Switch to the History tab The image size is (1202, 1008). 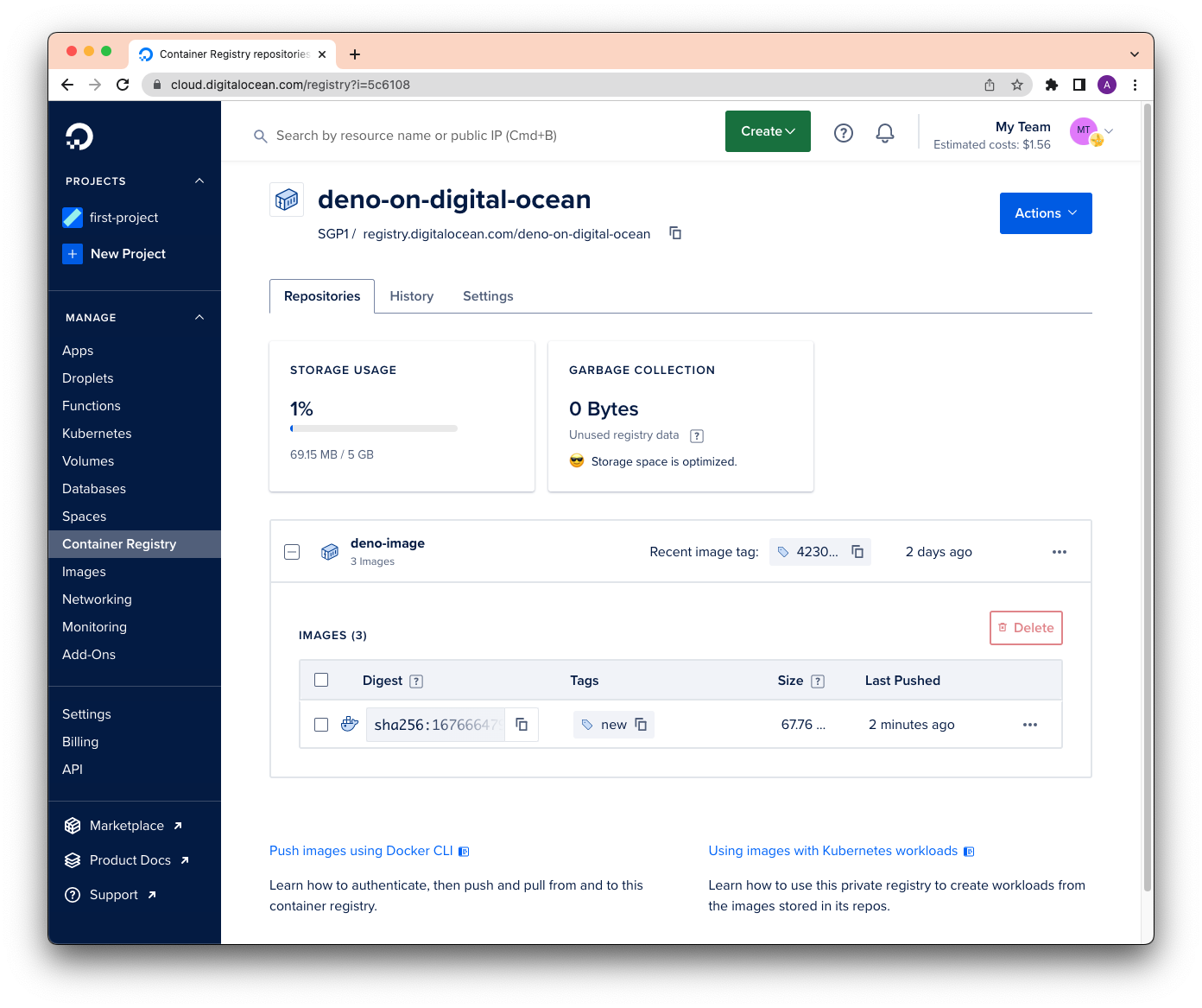tap(411, 296)
